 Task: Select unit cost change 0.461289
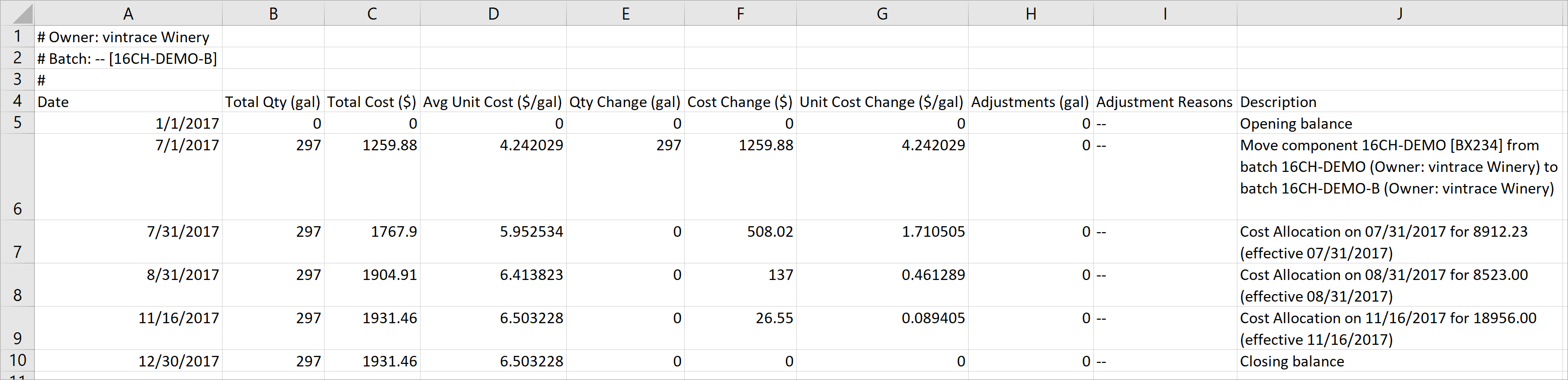[882, 285]
